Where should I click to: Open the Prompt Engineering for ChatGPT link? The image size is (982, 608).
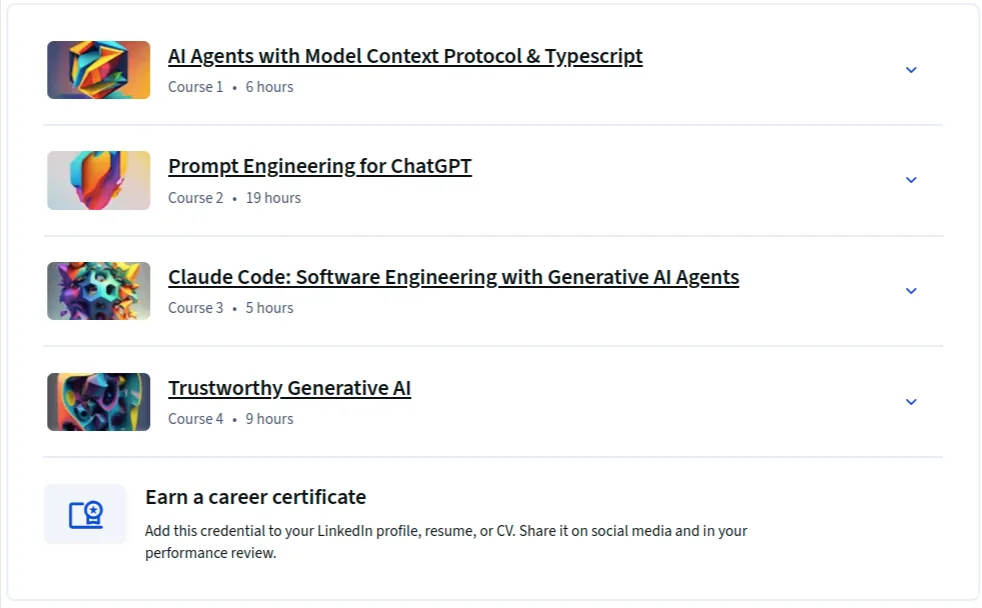coord(319,167)
